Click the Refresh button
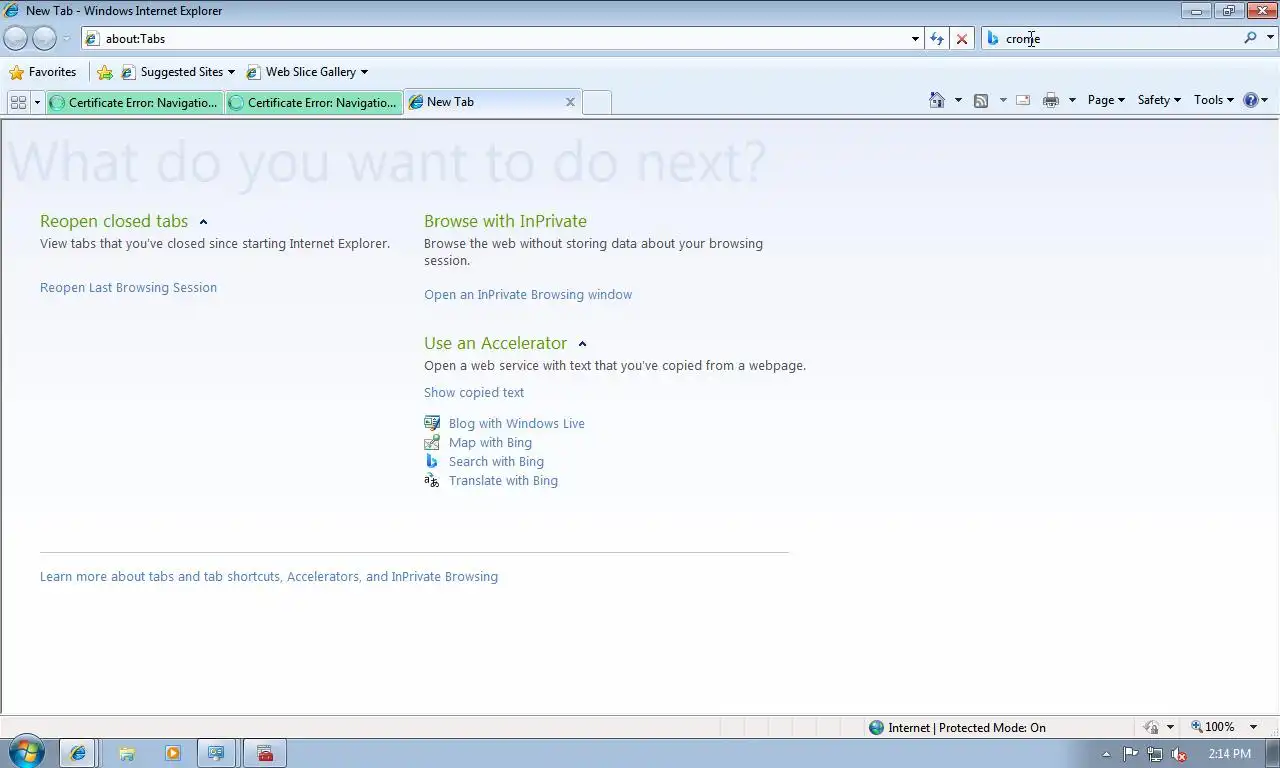Screen dimensions: 1280x768 point(937,38)
